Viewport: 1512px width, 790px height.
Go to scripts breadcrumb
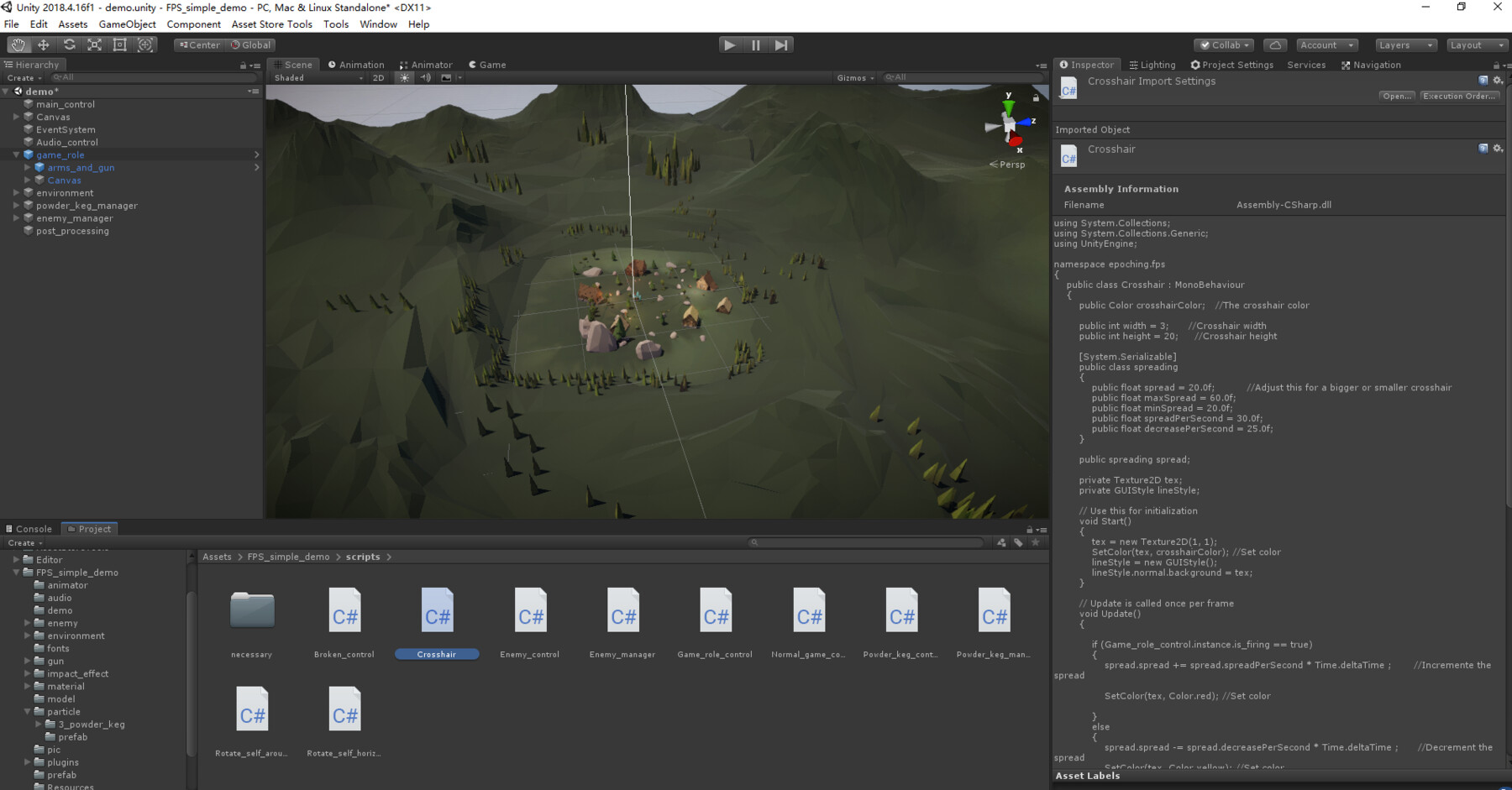coord(363,557)
